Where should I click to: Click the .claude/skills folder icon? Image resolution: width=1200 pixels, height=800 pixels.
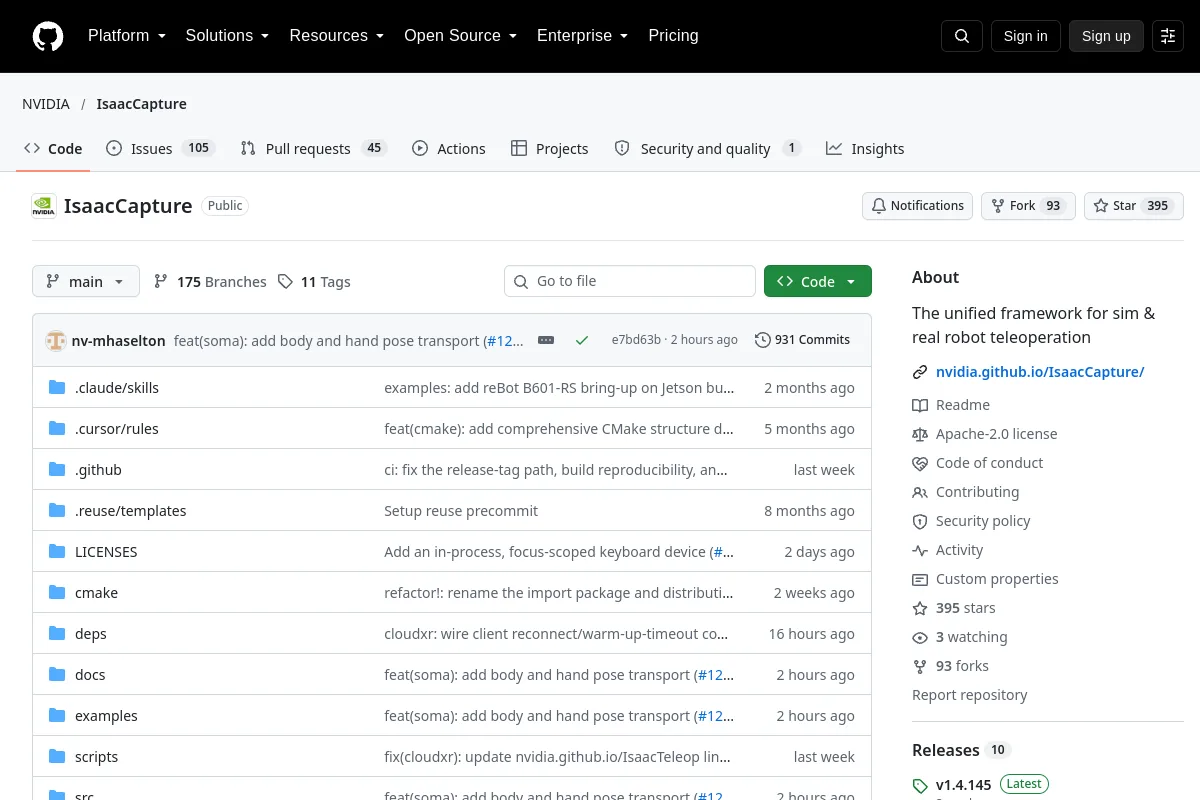click(57, 388)
